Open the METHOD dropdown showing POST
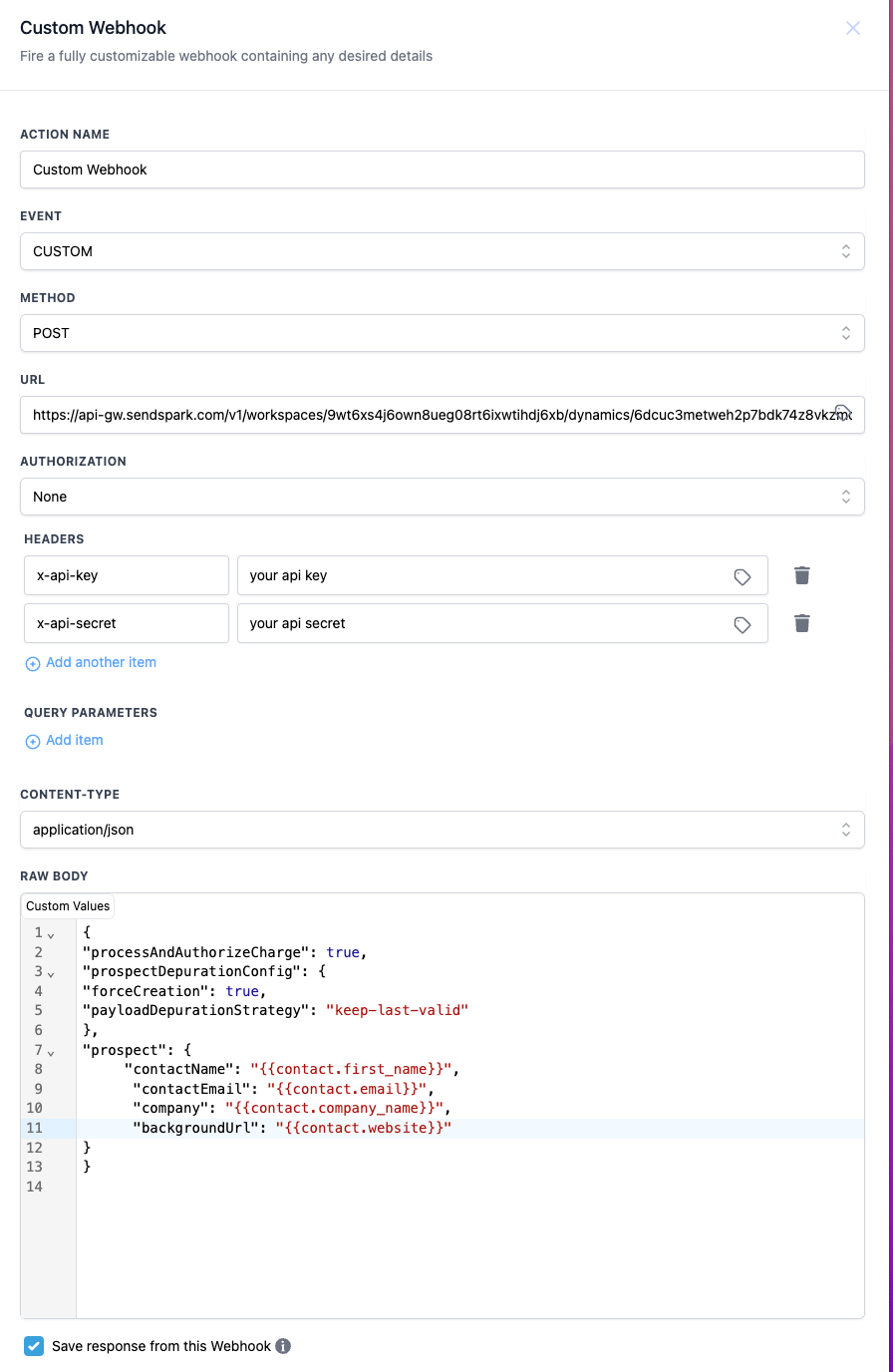 [443, 333]
